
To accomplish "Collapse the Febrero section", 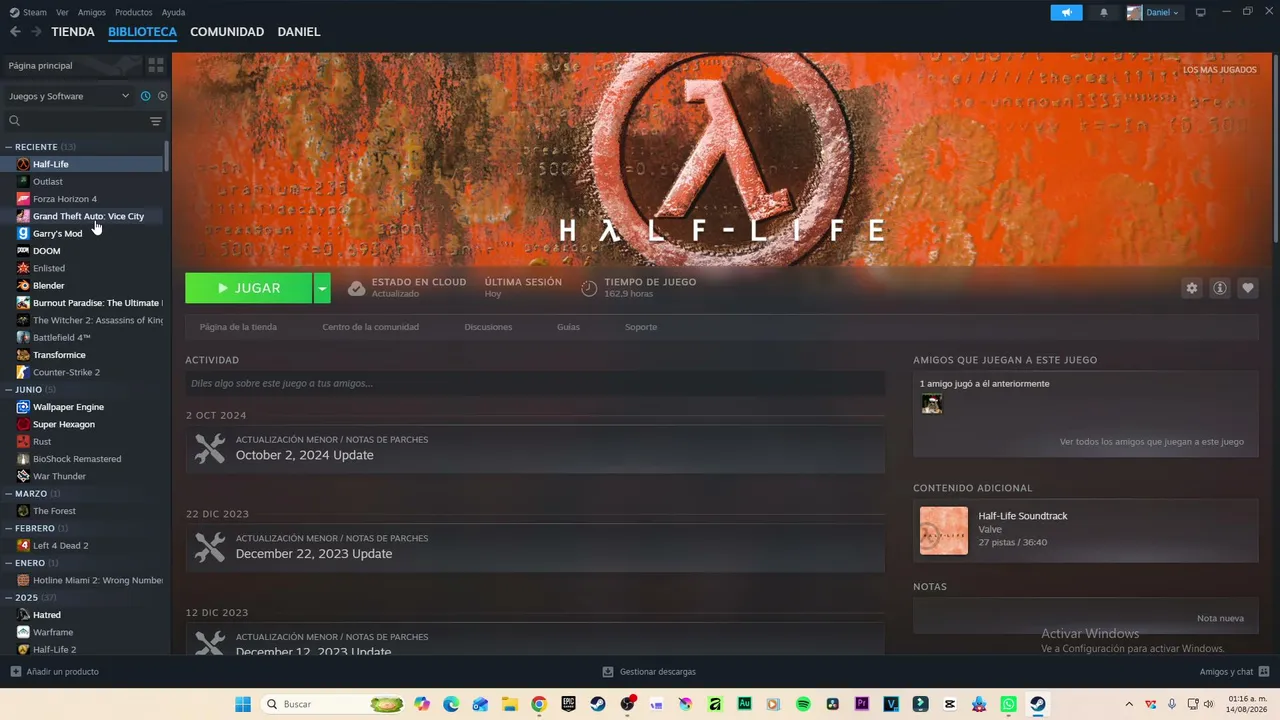I will click(9, 528).
